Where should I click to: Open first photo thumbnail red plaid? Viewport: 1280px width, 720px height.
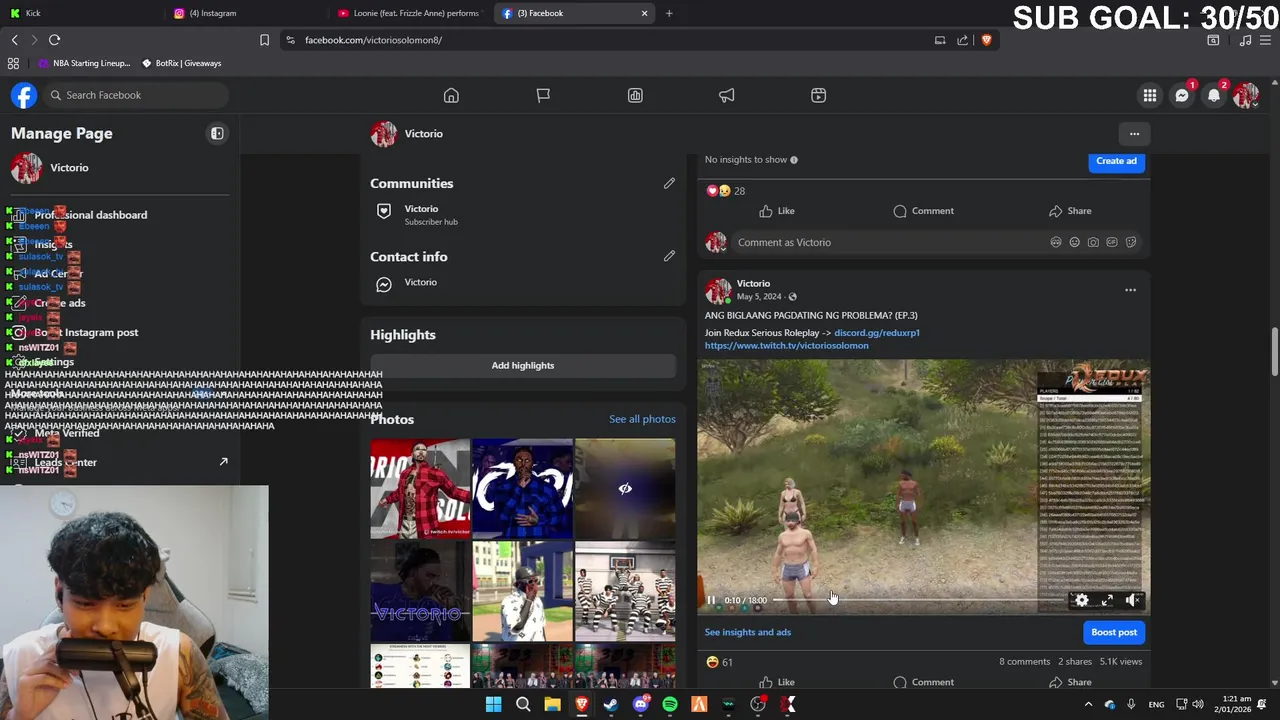pyautogui.click(x=420, y=488)
